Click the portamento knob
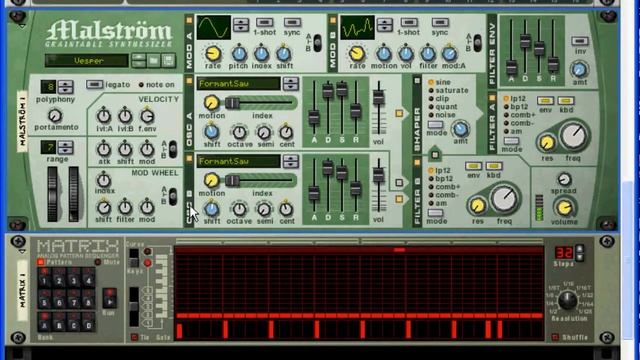The width and height of the screenshot is (640, 360). click(55, 116)
